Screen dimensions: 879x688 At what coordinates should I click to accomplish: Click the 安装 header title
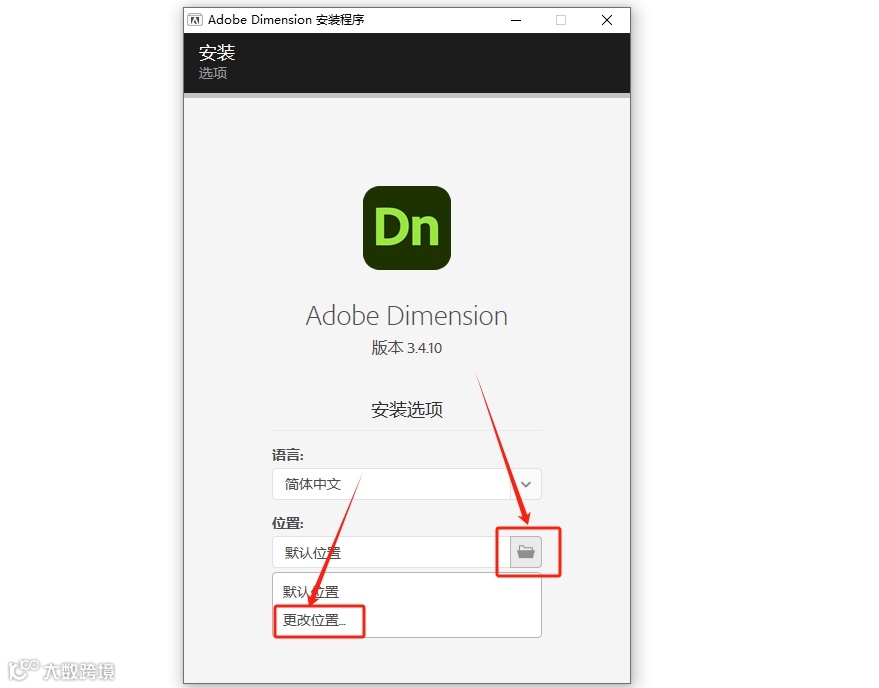(x=217, y=53)
